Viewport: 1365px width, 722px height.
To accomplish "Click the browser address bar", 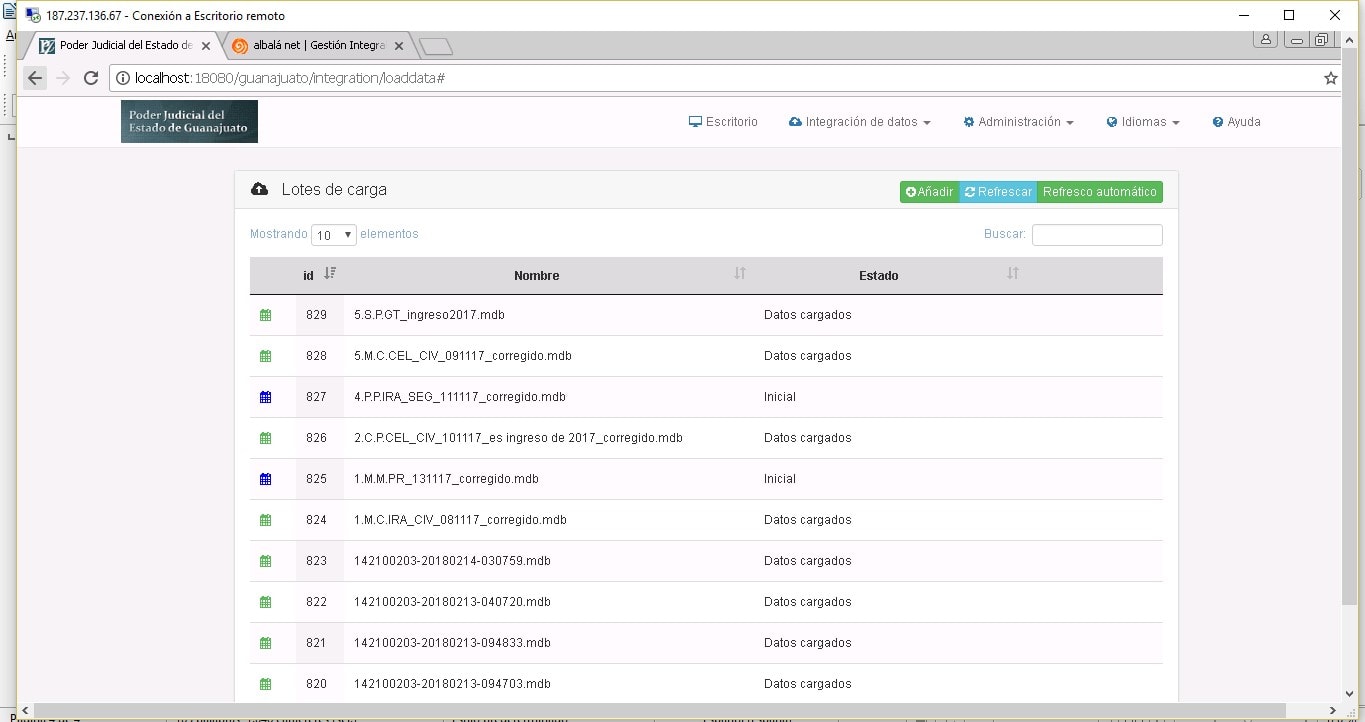I will 717,78.
